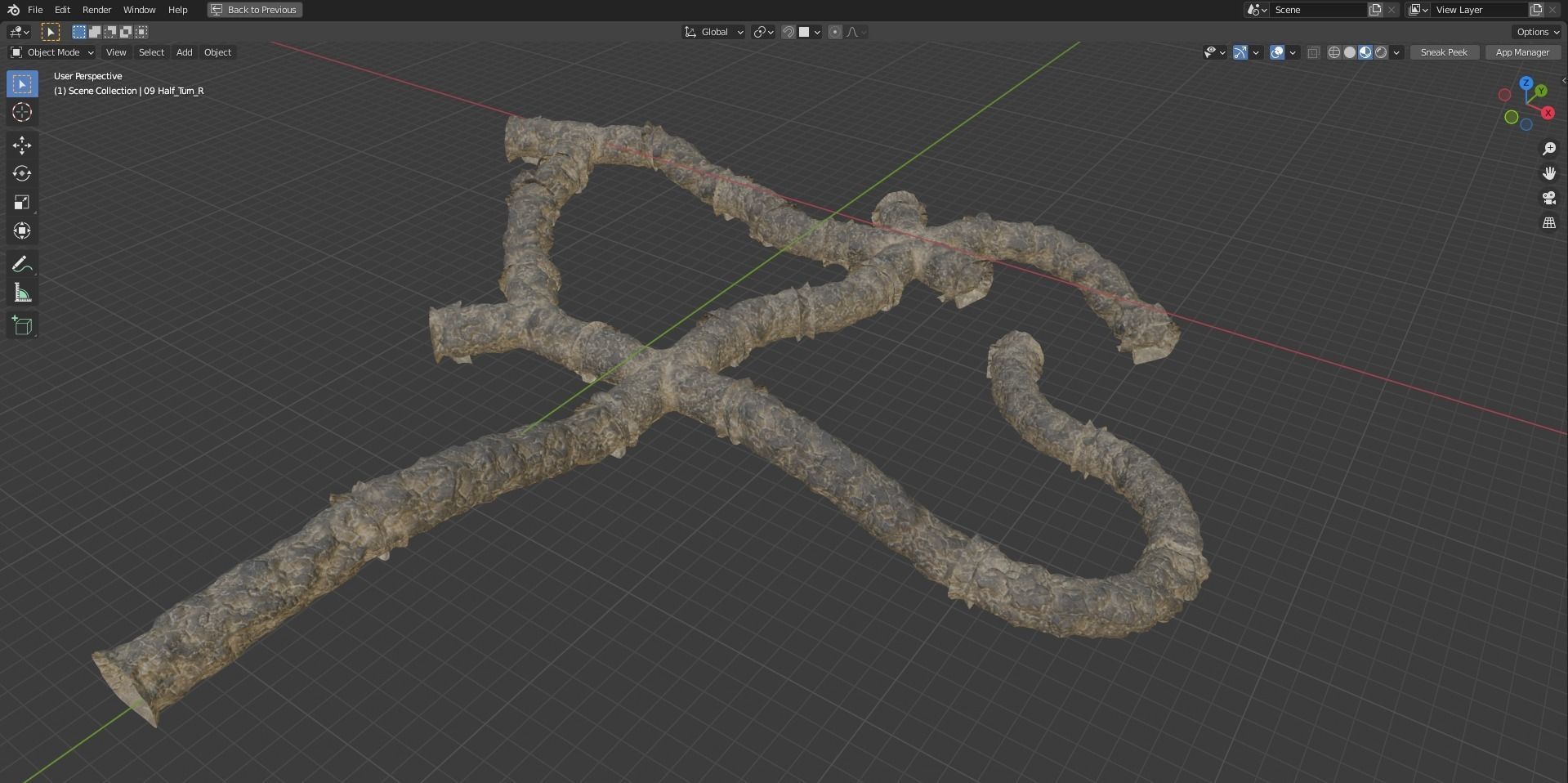1568x783 pixels.
Task: Open the snapping options dropdown
Action: coord(810,32)
